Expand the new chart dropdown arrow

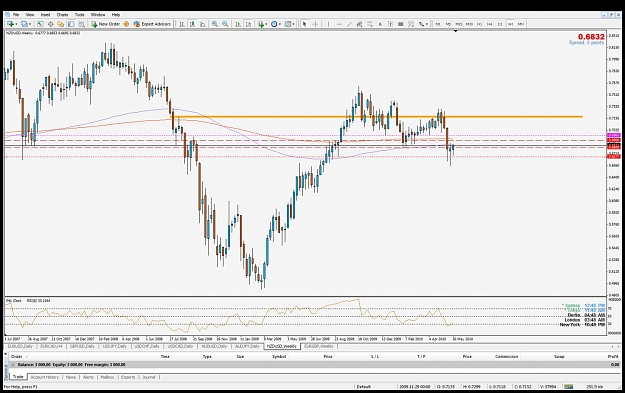(x=16, y=24)
